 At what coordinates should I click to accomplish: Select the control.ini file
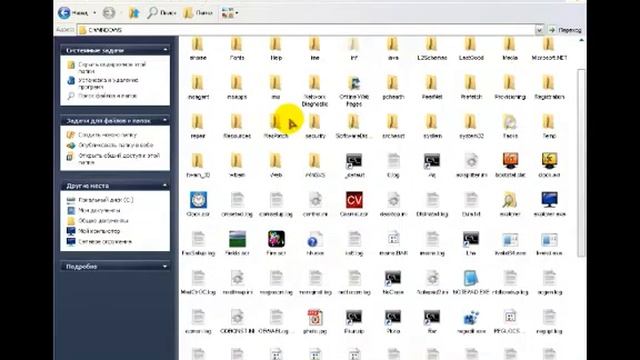point(315,204)
